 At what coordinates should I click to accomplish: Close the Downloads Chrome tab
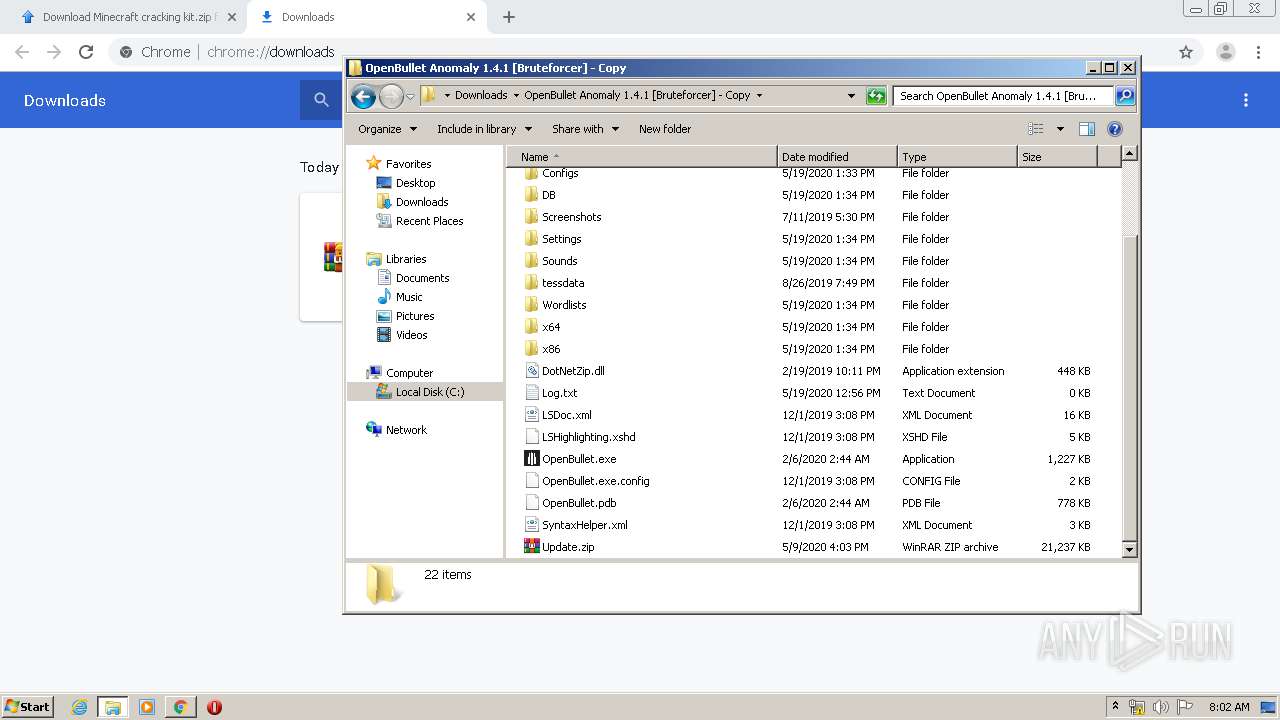[x=471, y=17]
